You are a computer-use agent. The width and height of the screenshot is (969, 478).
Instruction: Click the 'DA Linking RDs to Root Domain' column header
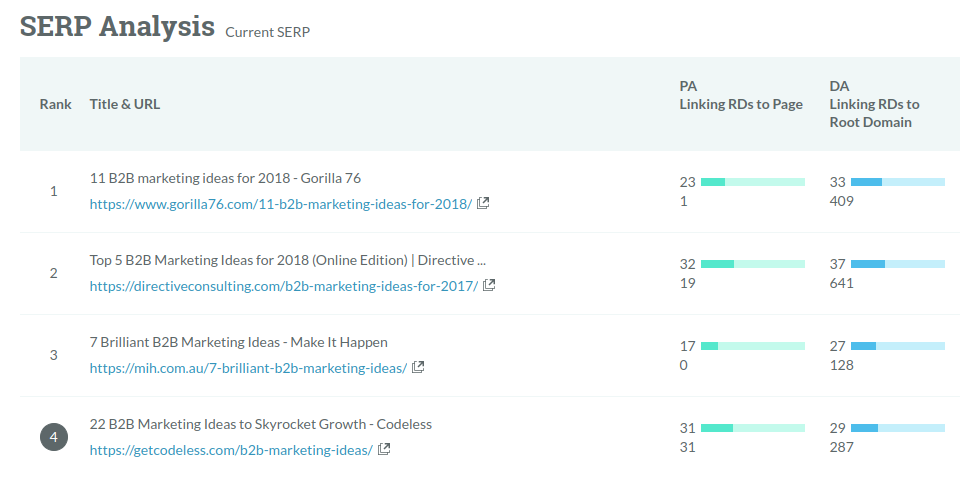point(874,104)
